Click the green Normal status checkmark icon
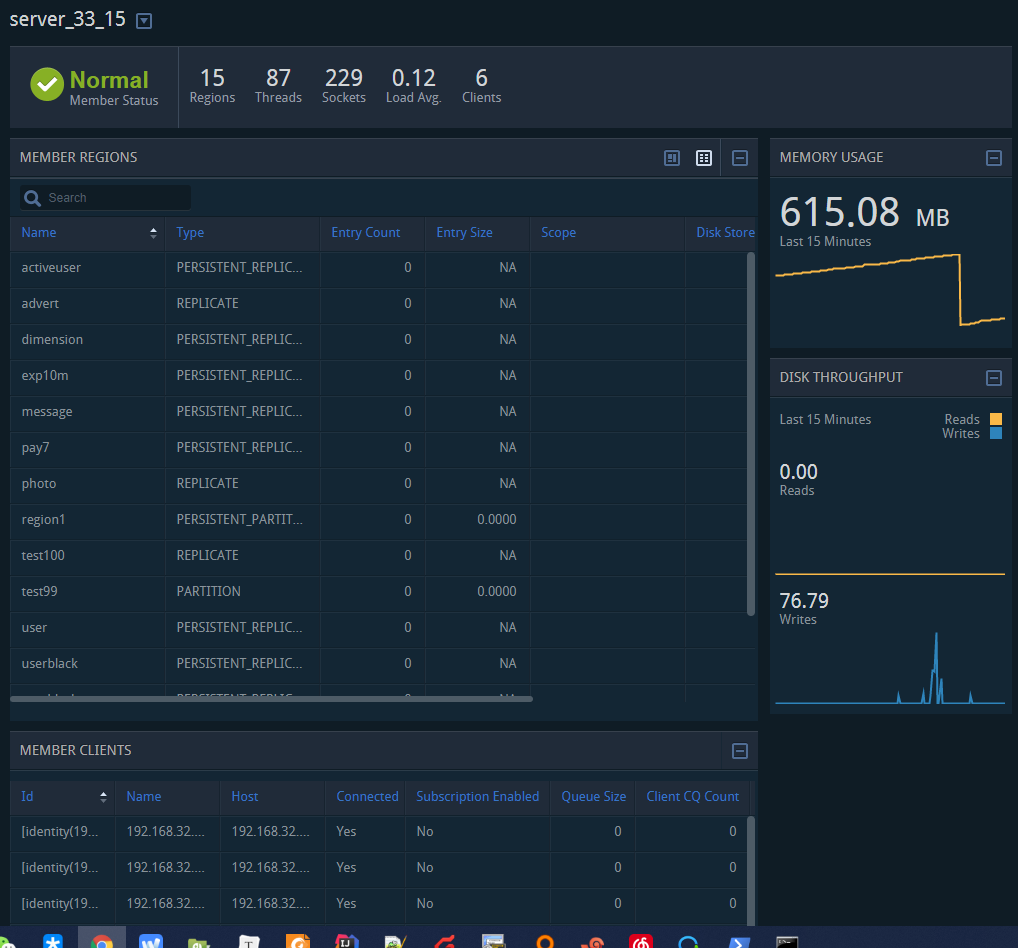Image resolution: width=1018 pixels, height=948 pixels. coord(47,85)
